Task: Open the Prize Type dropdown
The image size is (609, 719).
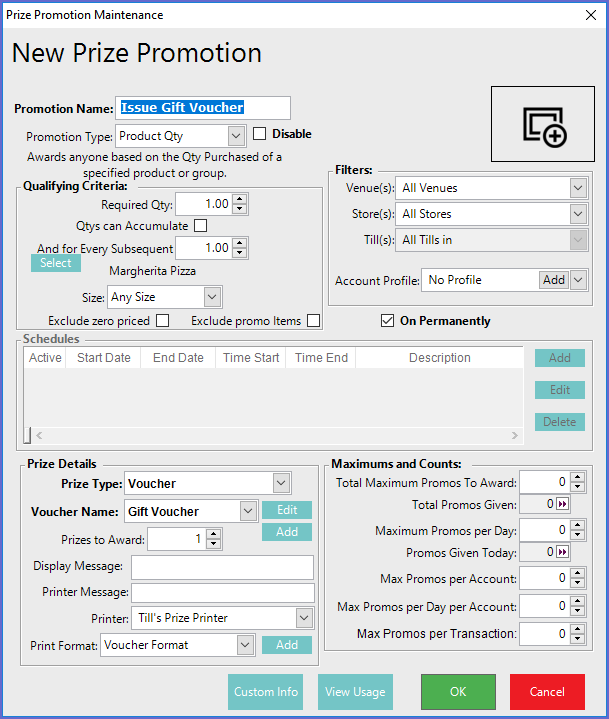Action: (x=280, y=484)
